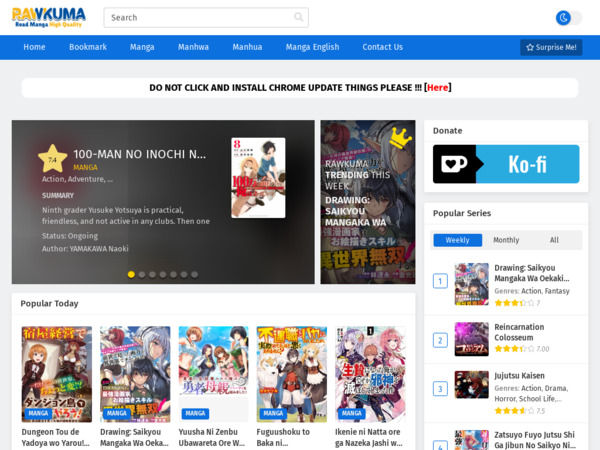Open Dungeon Tou de Yadoya cover
This screenshot has height=450, width=600.
pos(57,374)
